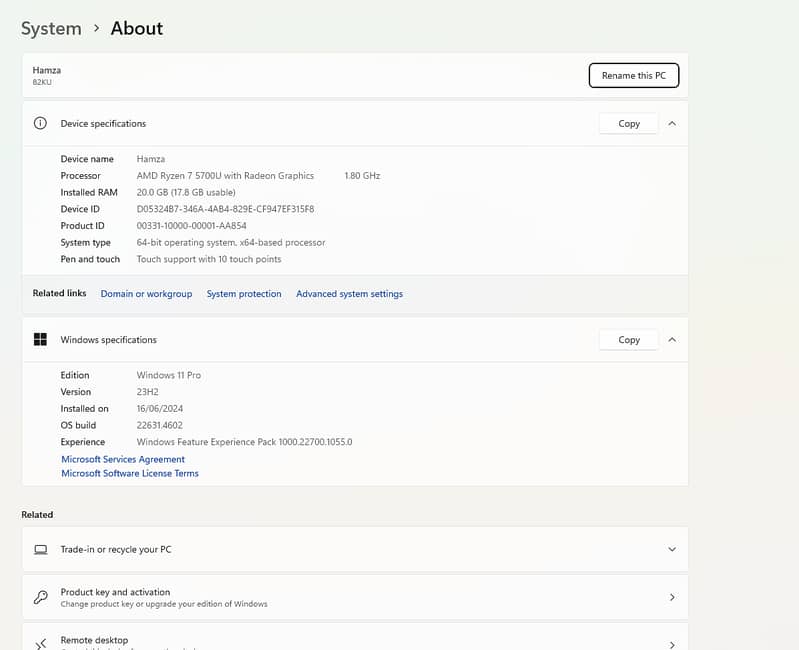Collapse the Device specifications section
Viewport: 799px width, 650px height.
click(x=672, y=123)
